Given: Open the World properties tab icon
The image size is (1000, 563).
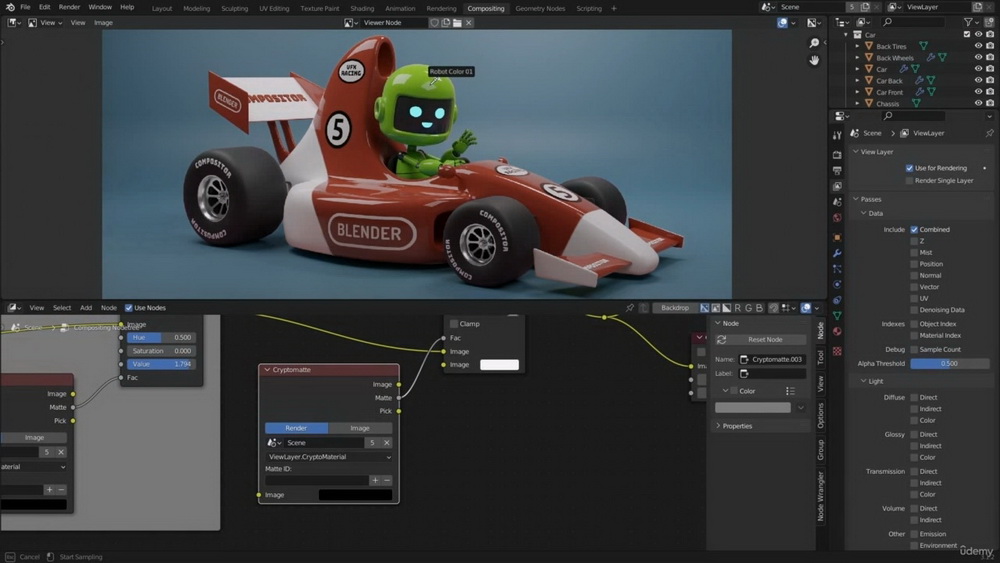Looking at the screenshot, I should pos(837,218).
